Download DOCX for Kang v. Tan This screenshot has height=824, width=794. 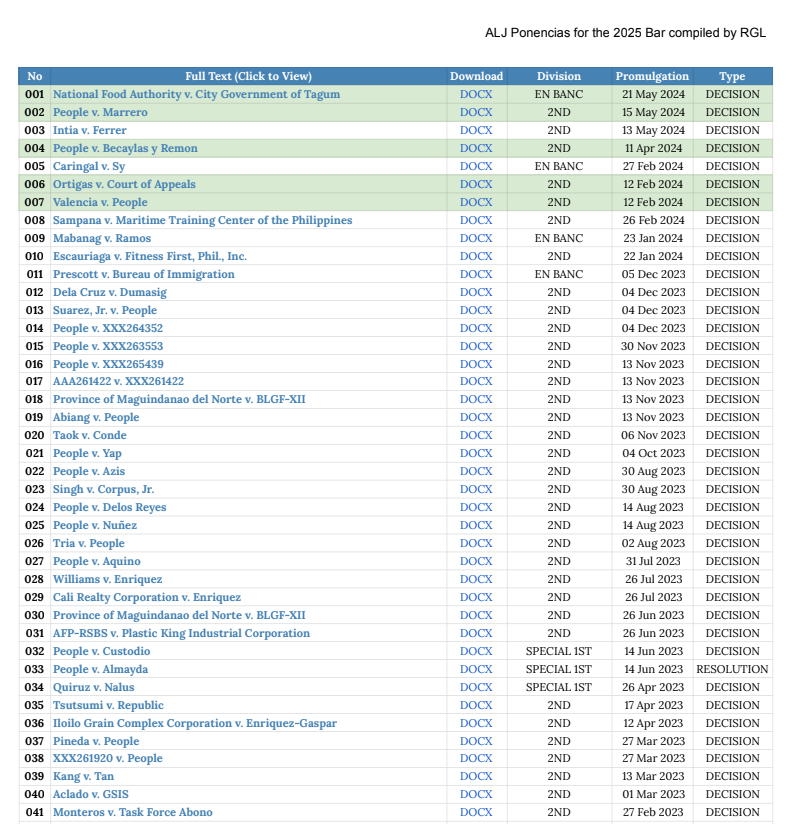476,777
